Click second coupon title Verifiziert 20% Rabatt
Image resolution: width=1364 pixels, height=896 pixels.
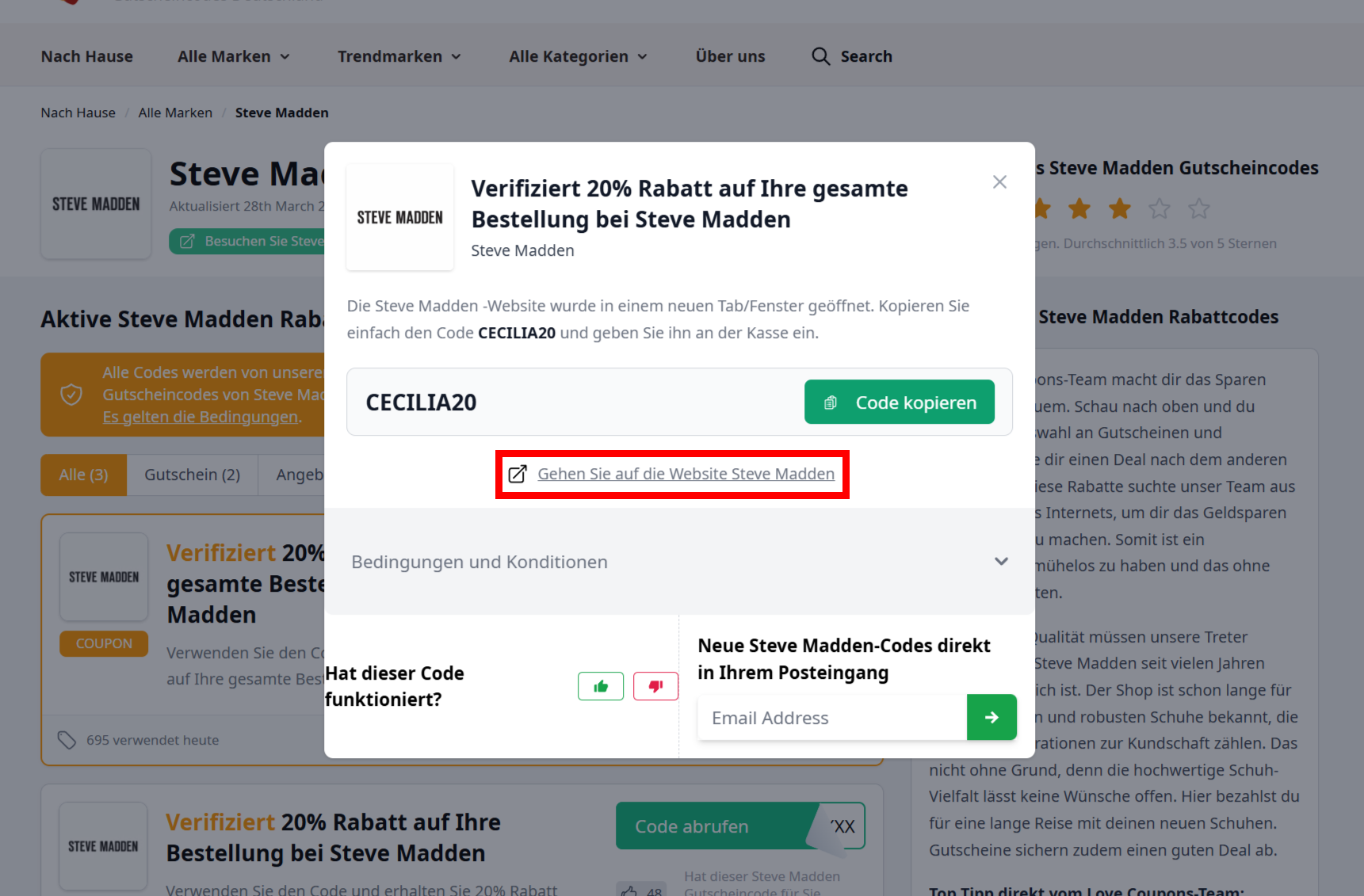coord(333,837)
